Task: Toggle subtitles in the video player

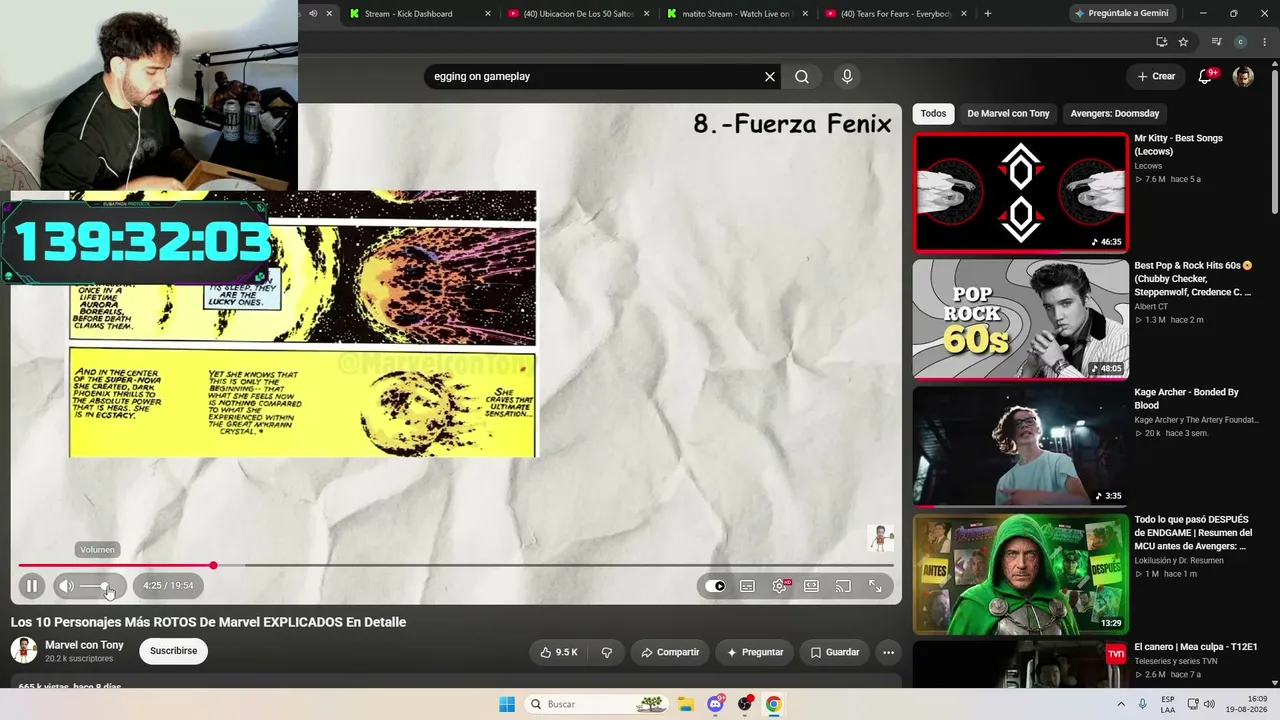Action: [x=747, y=586]
